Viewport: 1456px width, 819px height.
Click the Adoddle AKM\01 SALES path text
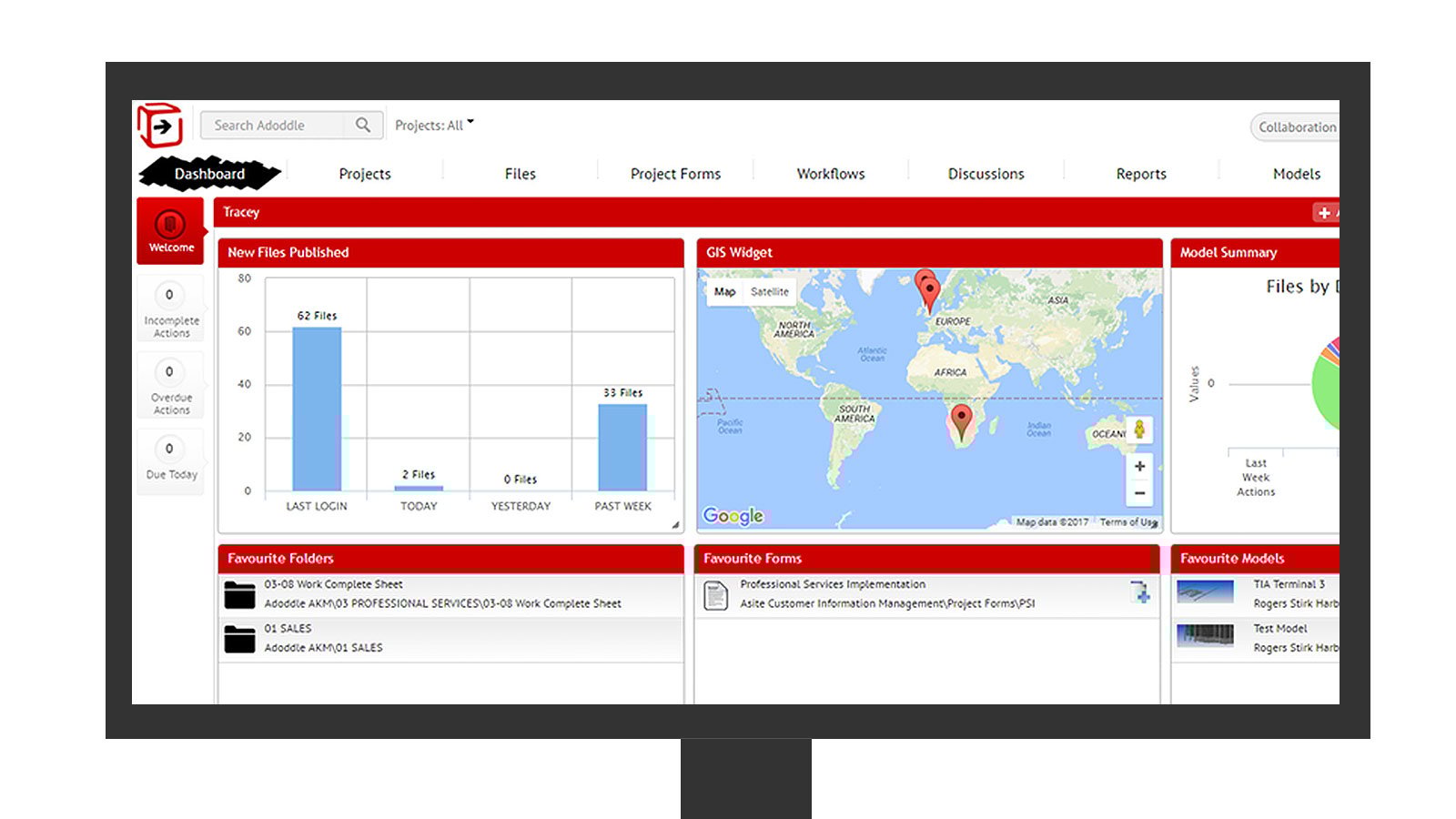[323, 648]
